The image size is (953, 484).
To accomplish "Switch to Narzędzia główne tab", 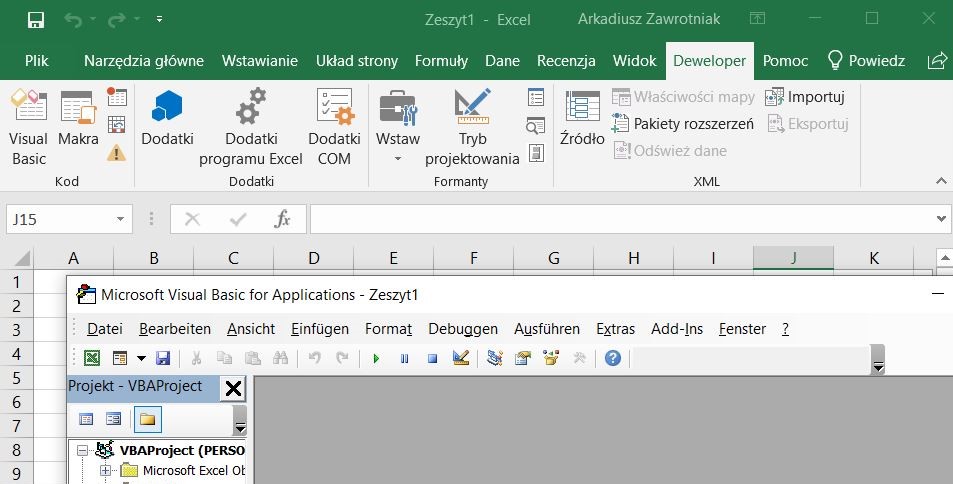I will (144, 61).
